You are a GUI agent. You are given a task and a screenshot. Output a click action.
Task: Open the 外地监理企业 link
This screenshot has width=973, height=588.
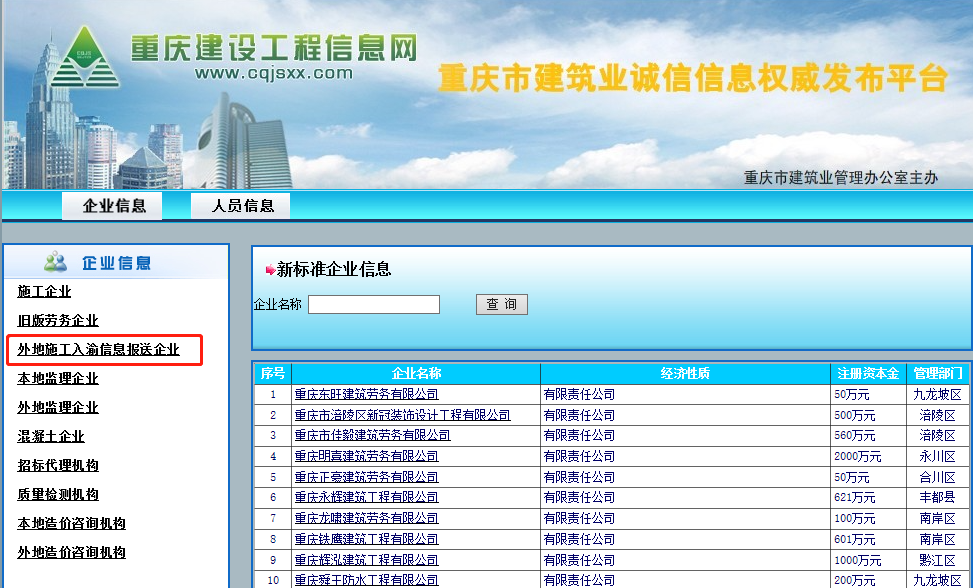[58, 408]
